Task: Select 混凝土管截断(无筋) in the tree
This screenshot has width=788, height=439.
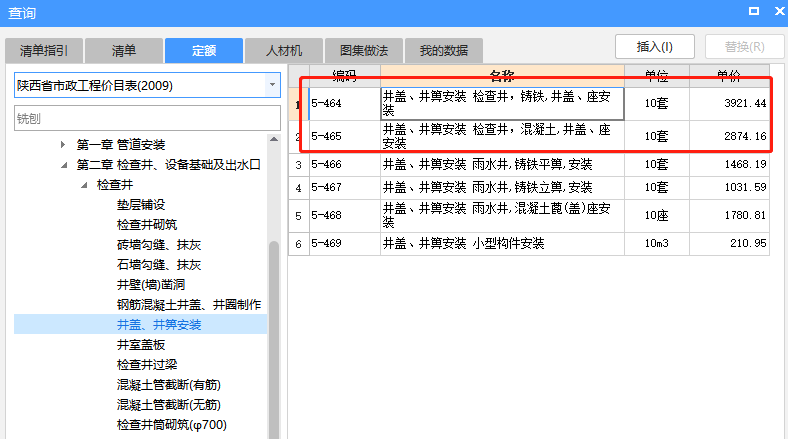Action: pos(169,405)
